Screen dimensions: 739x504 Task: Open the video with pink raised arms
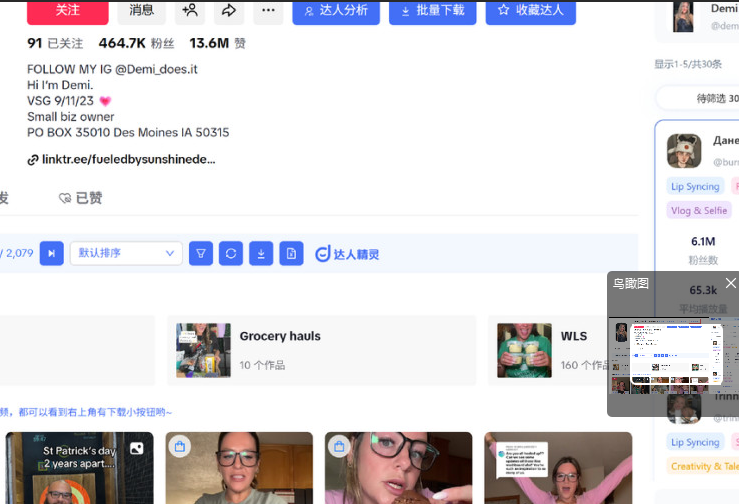pos(558,468)
